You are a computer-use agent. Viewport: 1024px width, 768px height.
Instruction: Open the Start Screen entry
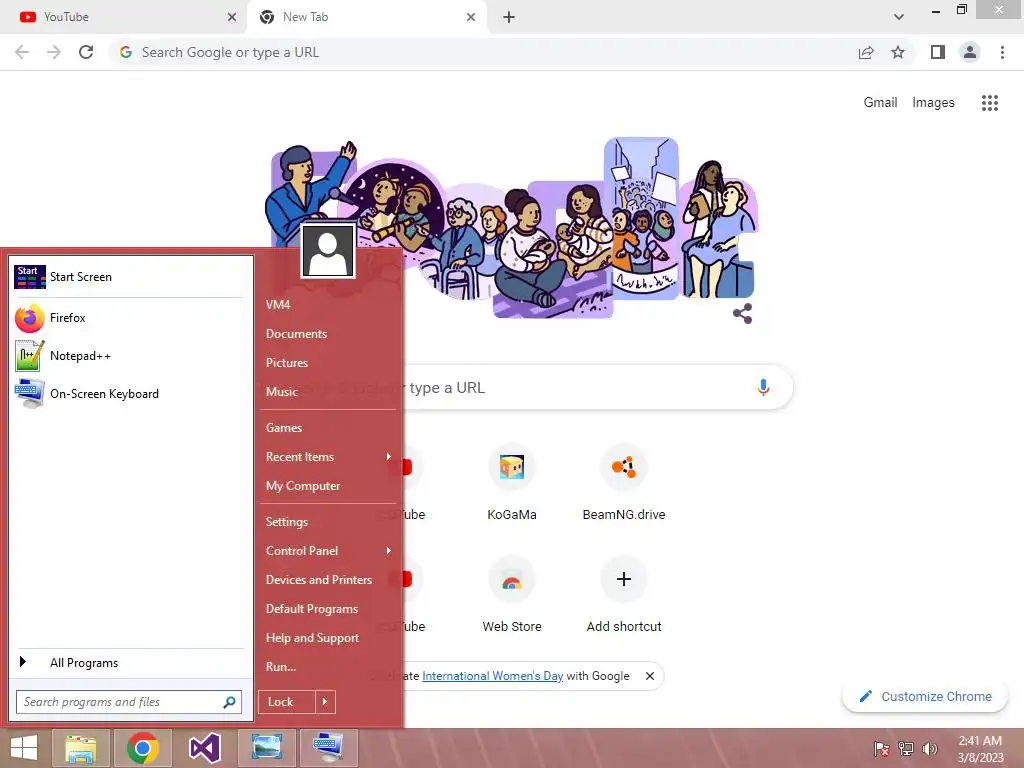[x=129, y=277]
